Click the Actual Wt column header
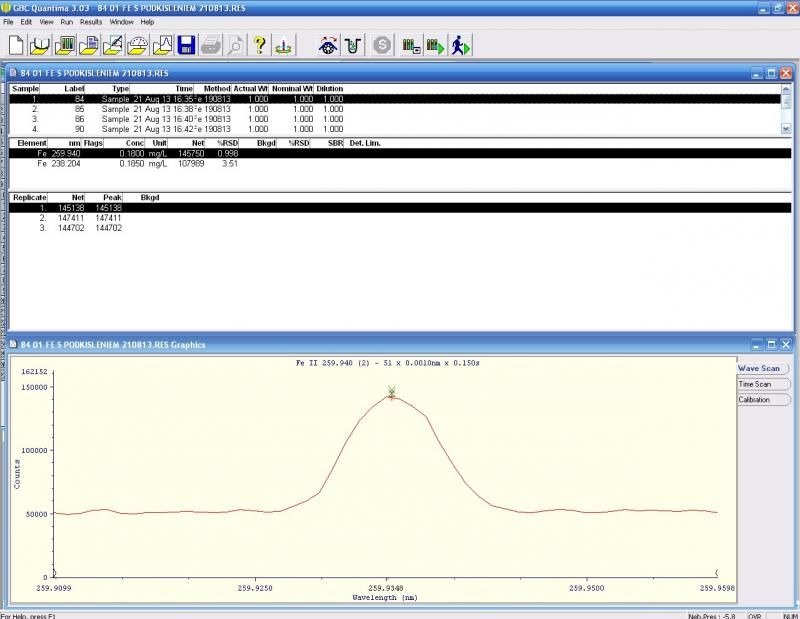This screenshot has width=800, height=619. click(x=251, y=89)
